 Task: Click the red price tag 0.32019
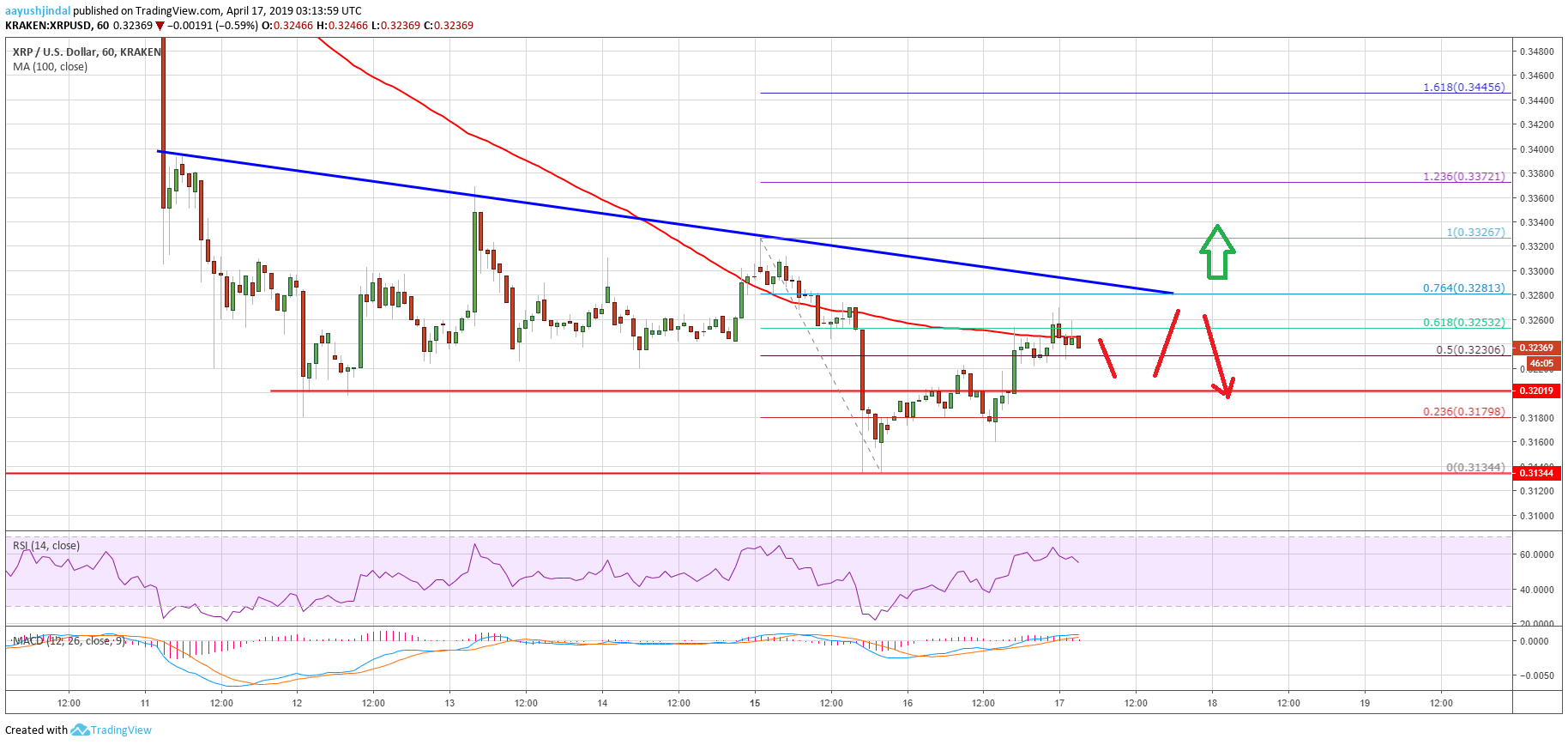[1536, 391]
